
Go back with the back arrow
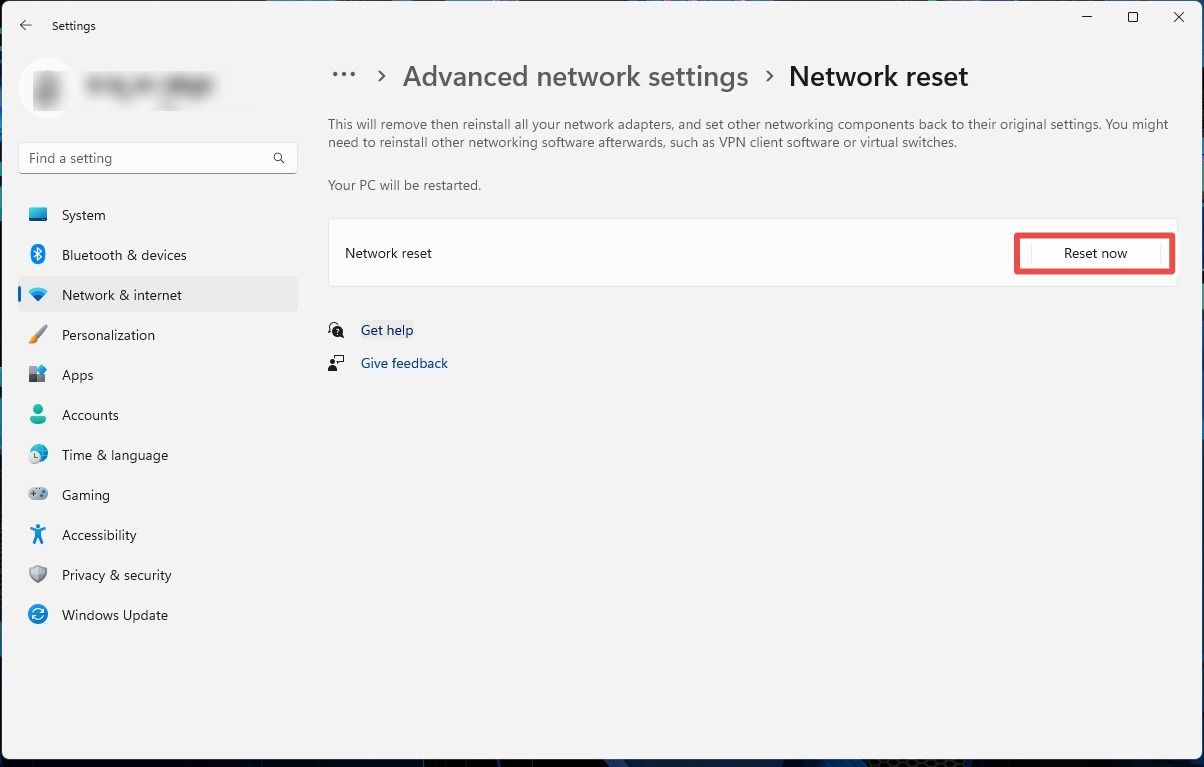click(26, 26)
